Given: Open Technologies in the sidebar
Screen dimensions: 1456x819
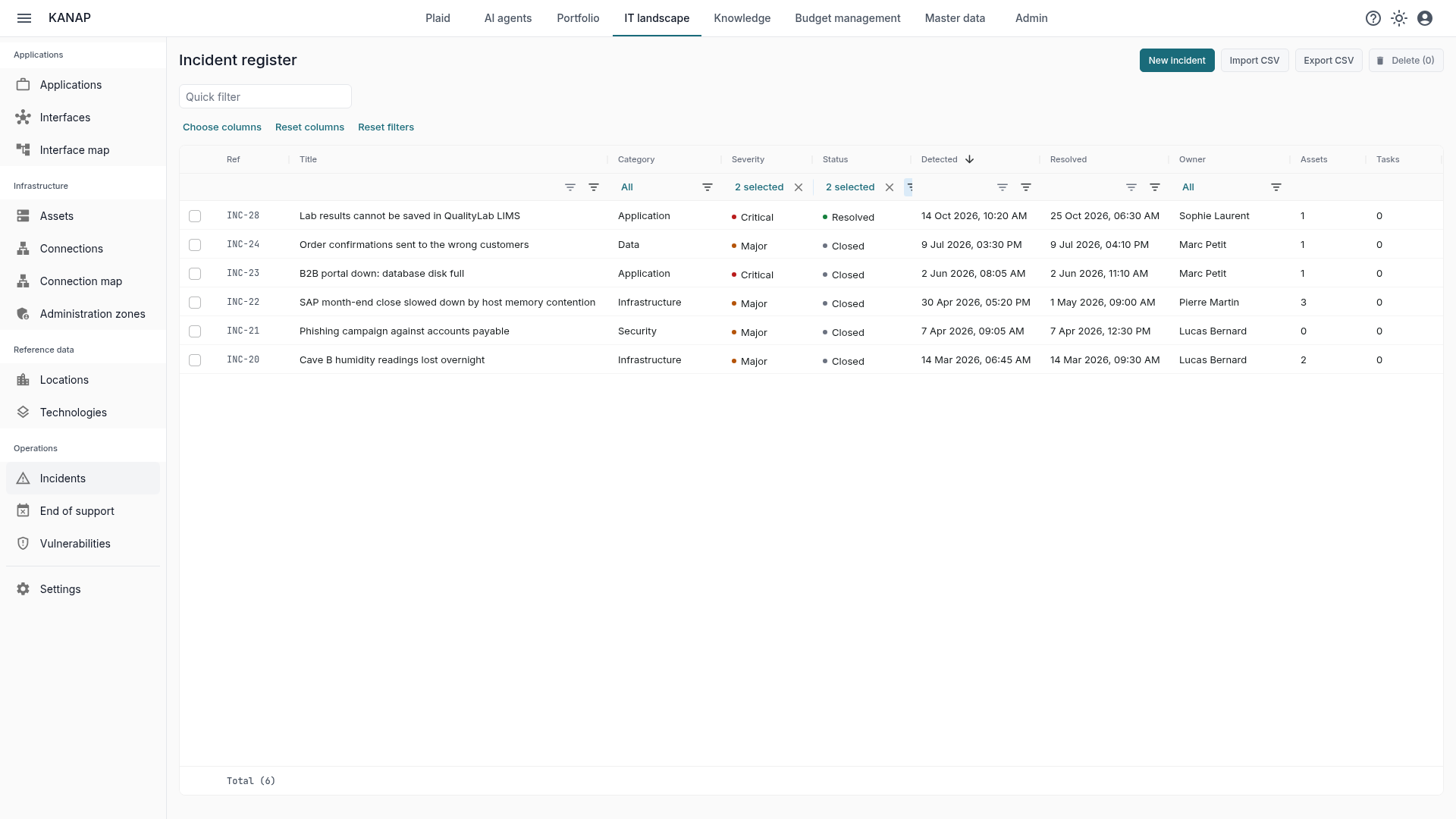Looking at the screenshot, I should pyautogui.click(x=83, y=413).
